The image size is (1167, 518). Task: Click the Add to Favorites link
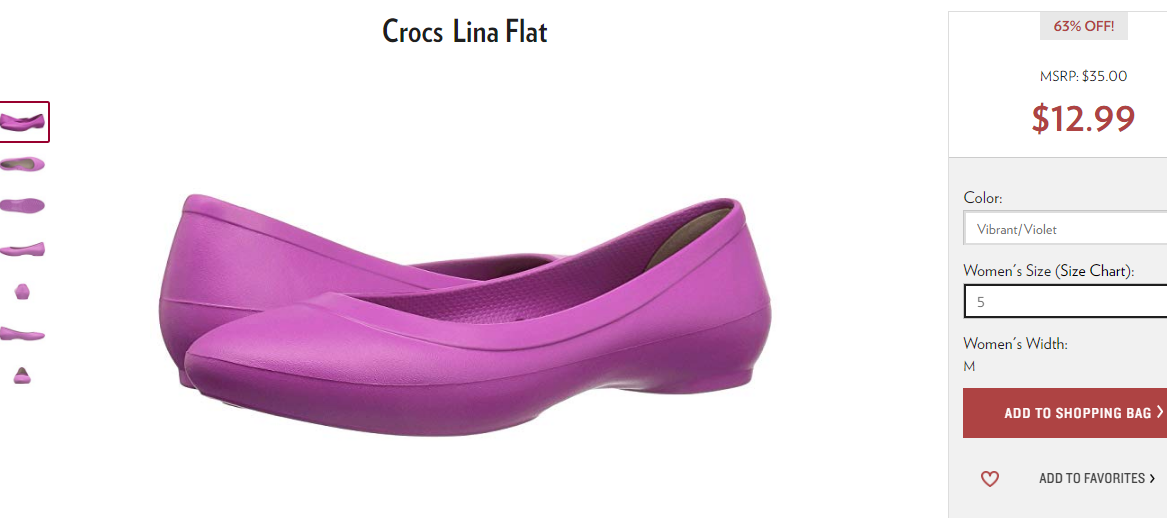1092,479
